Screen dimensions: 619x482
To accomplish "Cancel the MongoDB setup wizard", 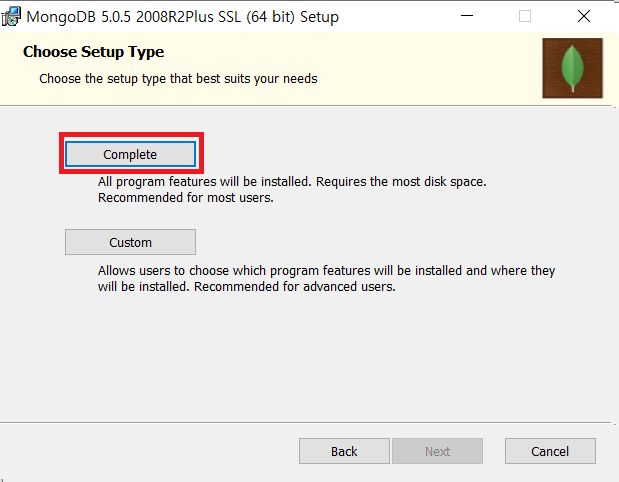I will [x=550, y=451].
